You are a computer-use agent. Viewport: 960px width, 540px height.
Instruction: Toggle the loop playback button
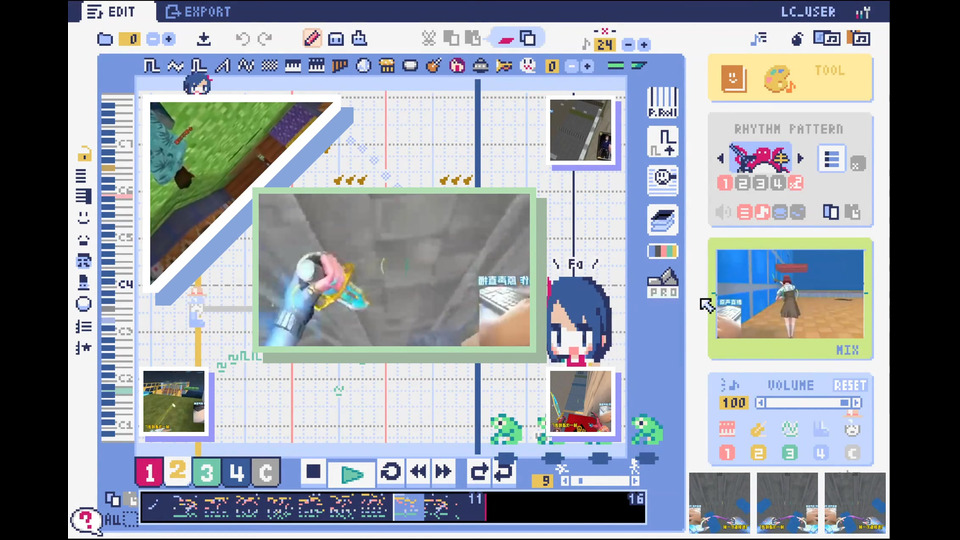pyautogui.click(x=391, y=472)
